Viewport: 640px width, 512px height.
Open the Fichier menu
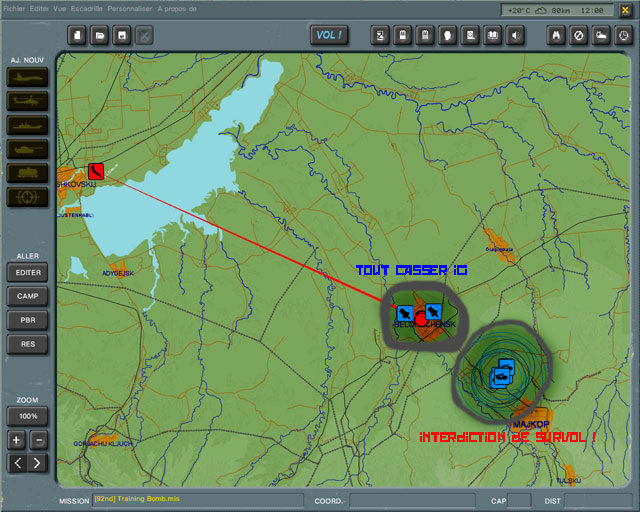pos(14,9)
